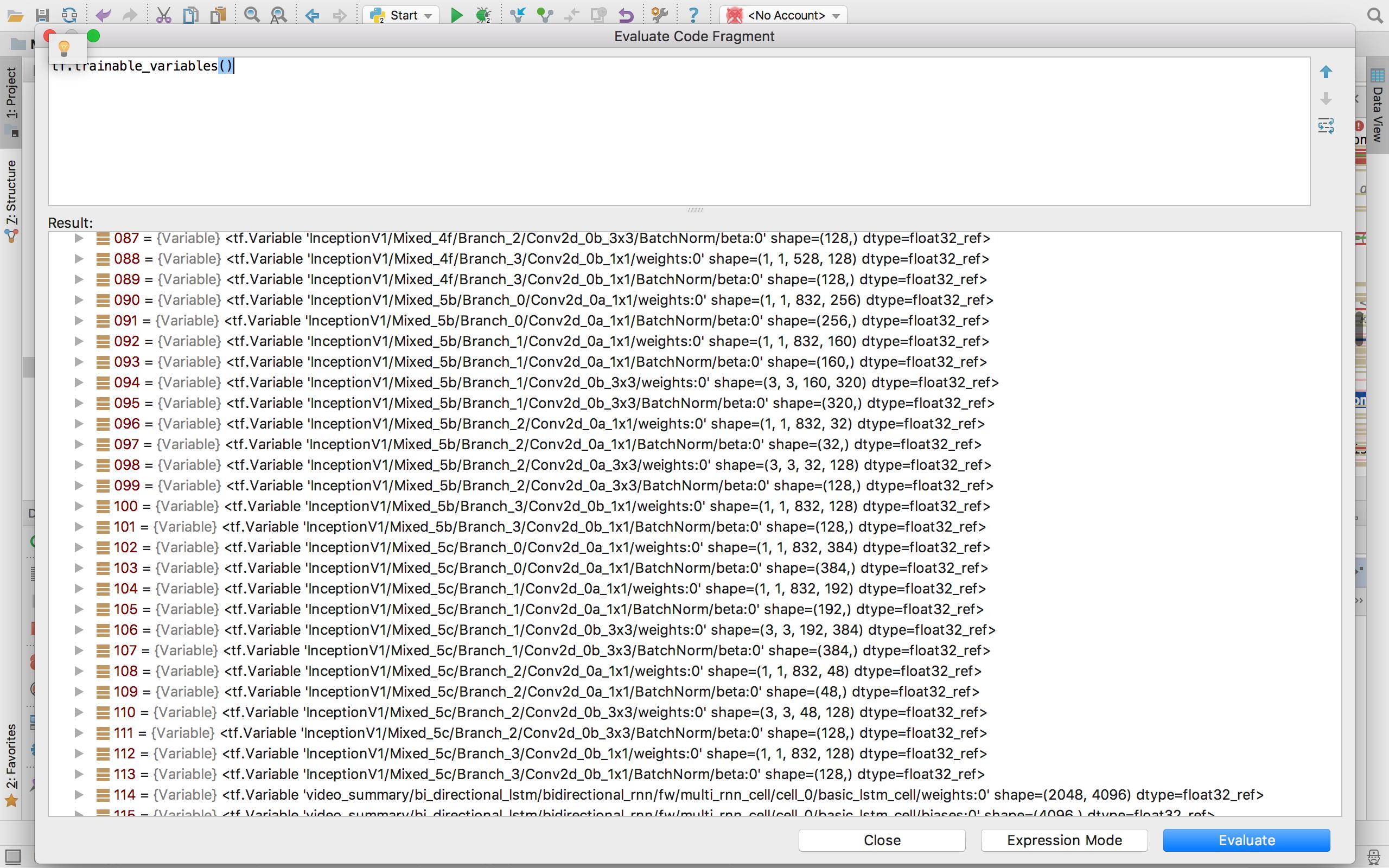
Task: Click previous expression history up arrow
Action: (x=1326, y=72)
